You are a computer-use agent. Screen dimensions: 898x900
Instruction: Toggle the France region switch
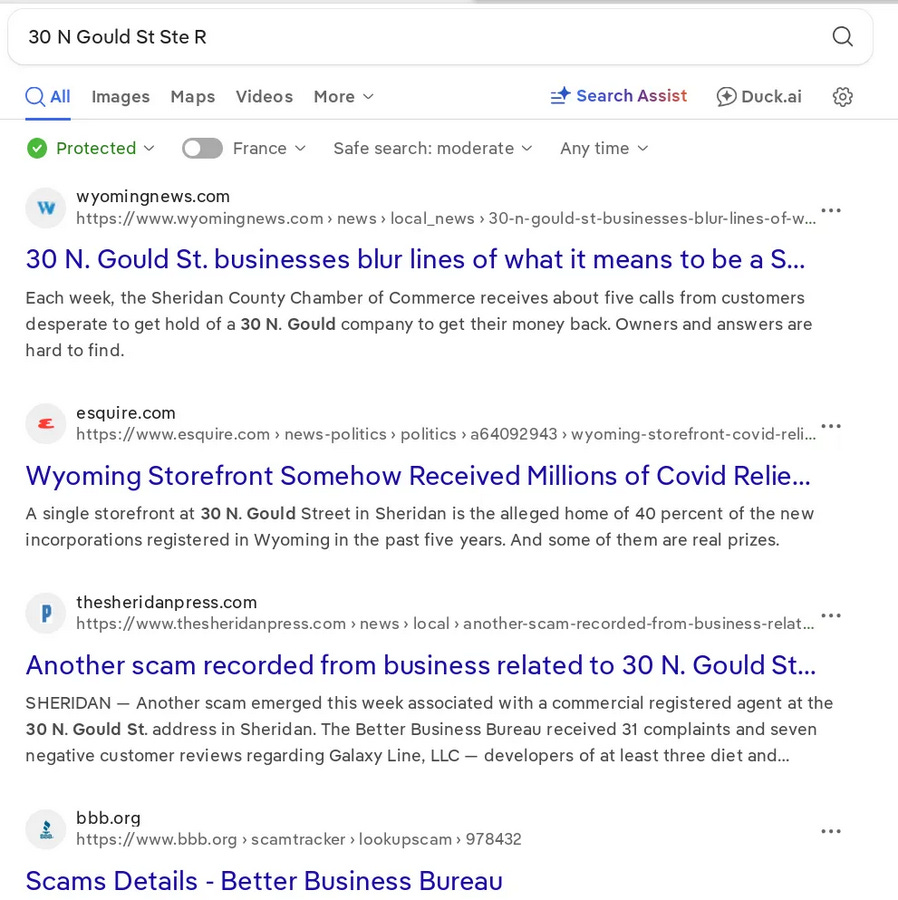[202, 149]
